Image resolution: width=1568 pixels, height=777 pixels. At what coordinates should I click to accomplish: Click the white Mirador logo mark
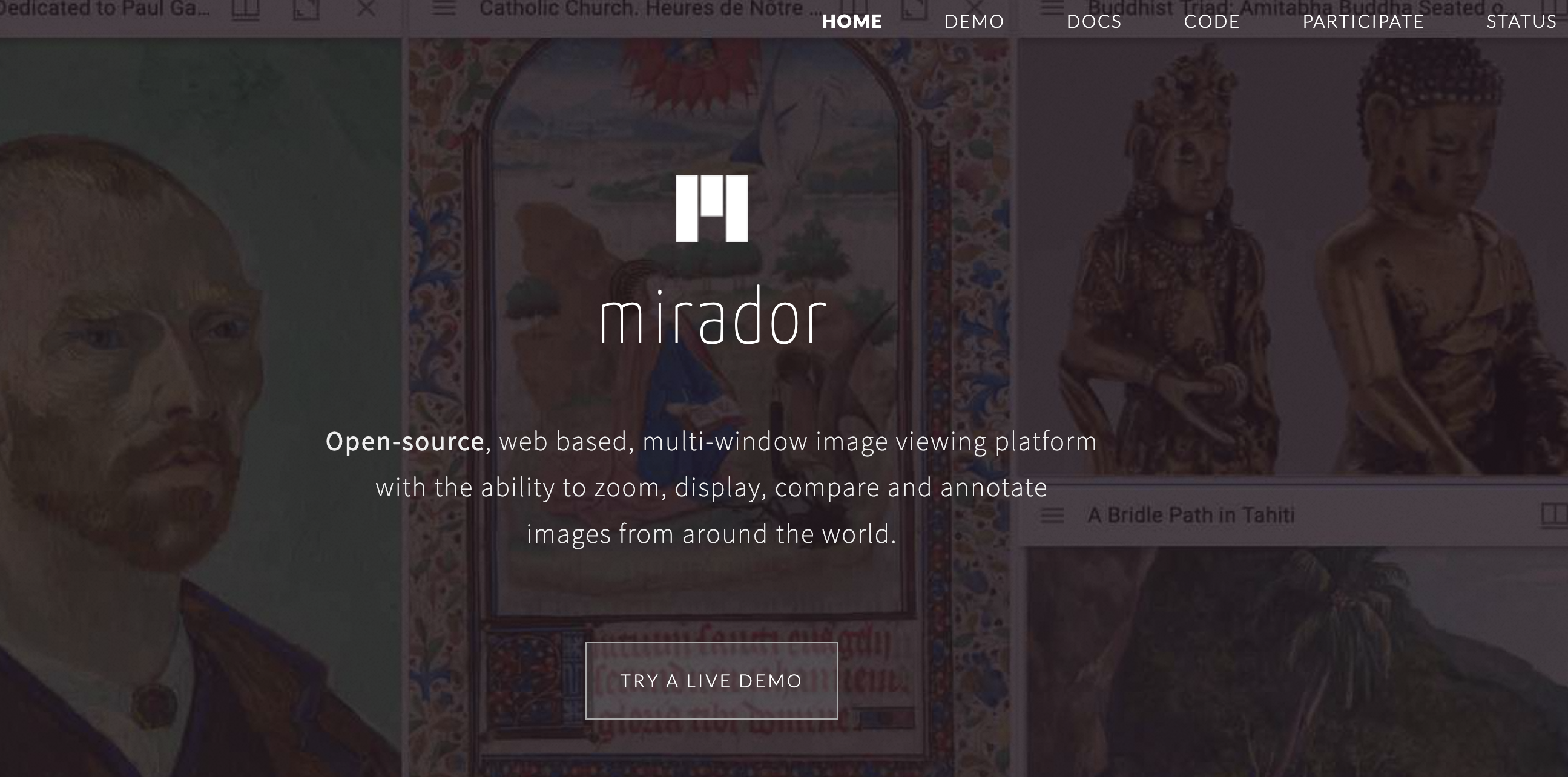tap(711, 209)
